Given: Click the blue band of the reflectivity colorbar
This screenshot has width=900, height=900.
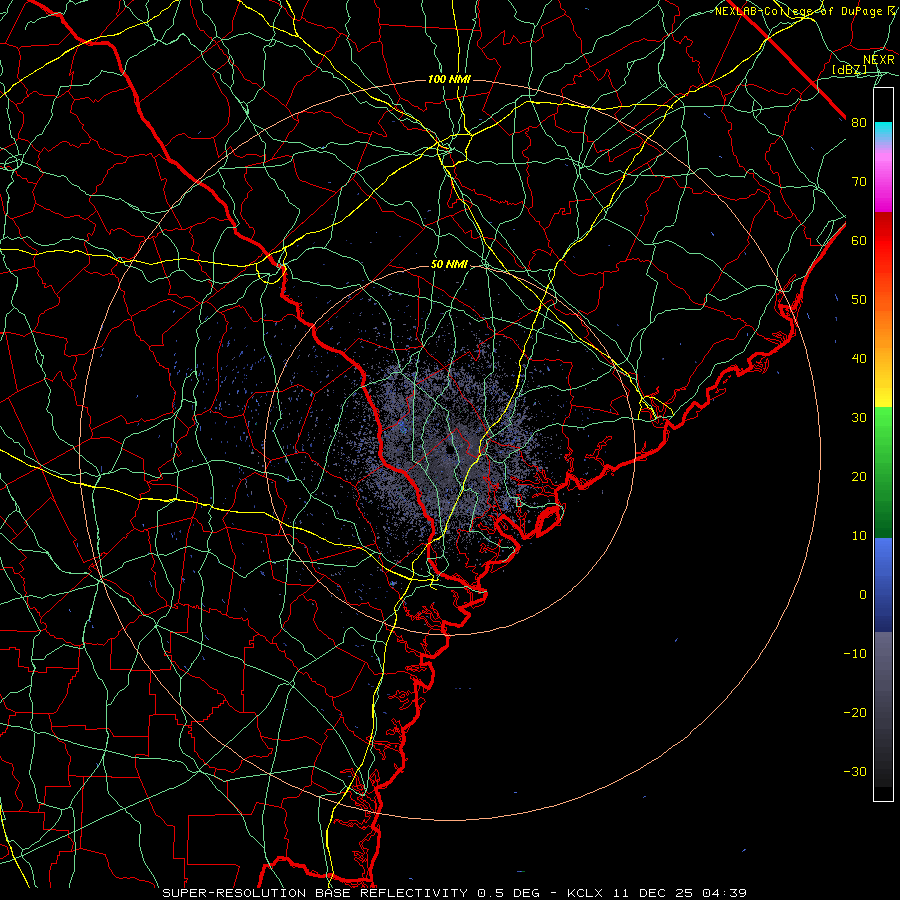Looking at the screenshot, I should click(883, 584).
